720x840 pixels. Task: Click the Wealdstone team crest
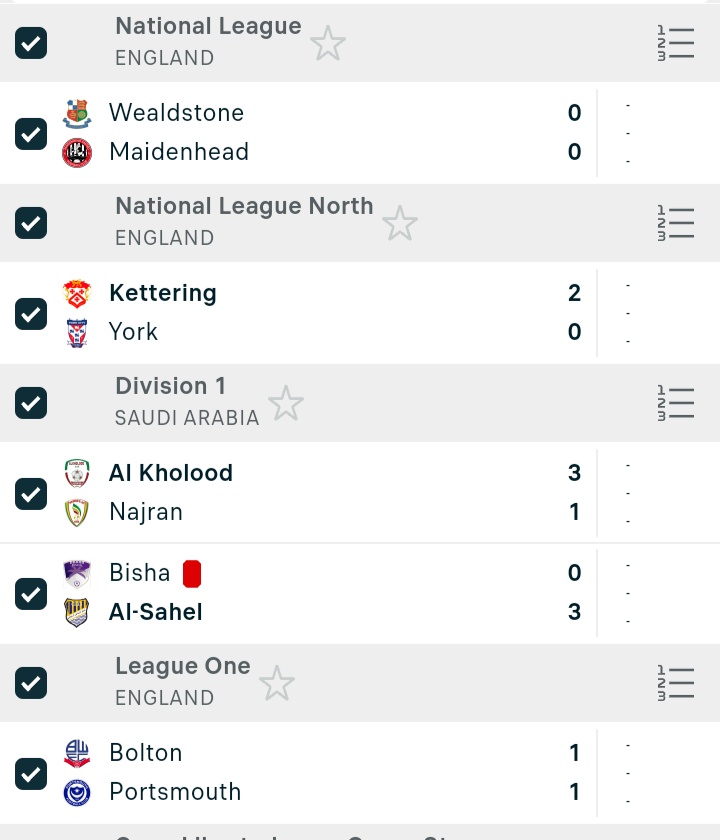pos(77,113)
